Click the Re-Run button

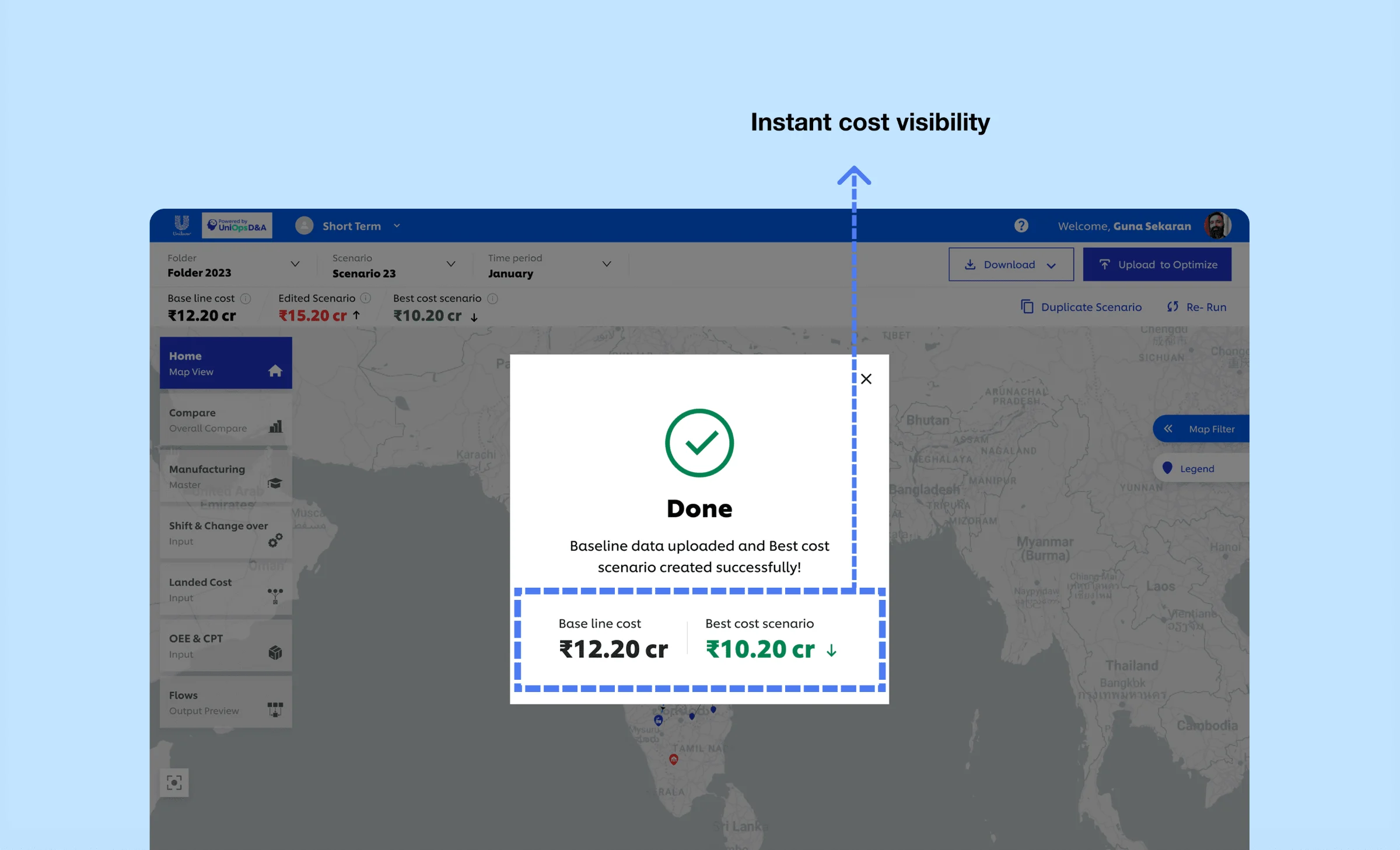point(1196,307)
